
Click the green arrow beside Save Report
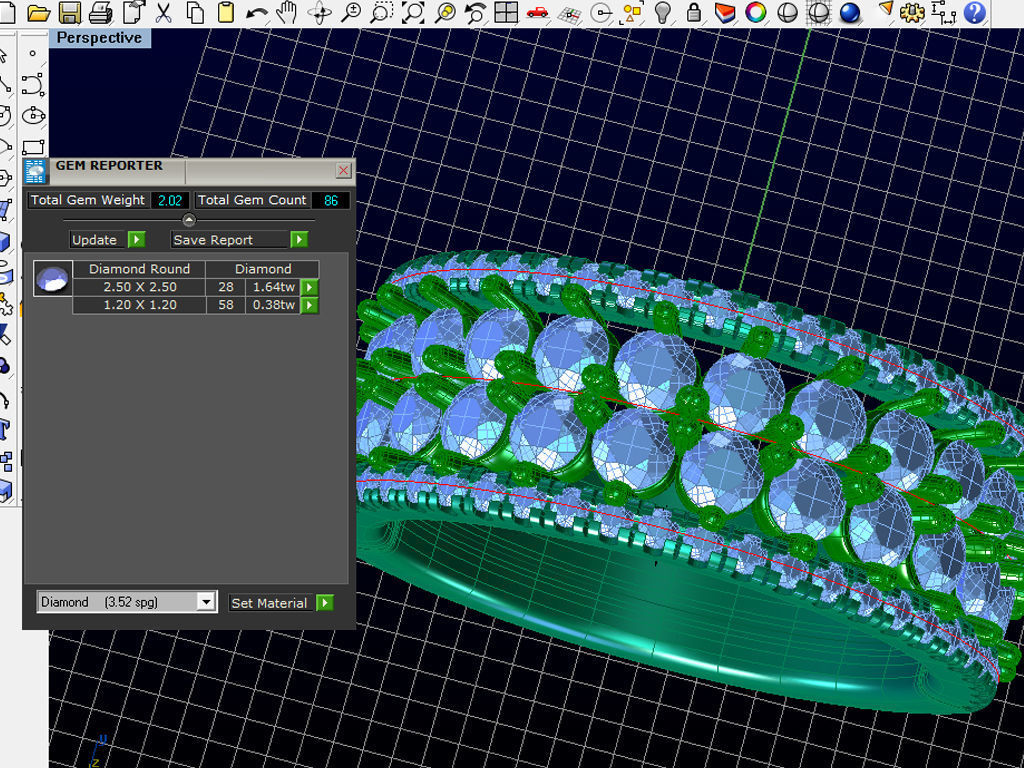299,240
